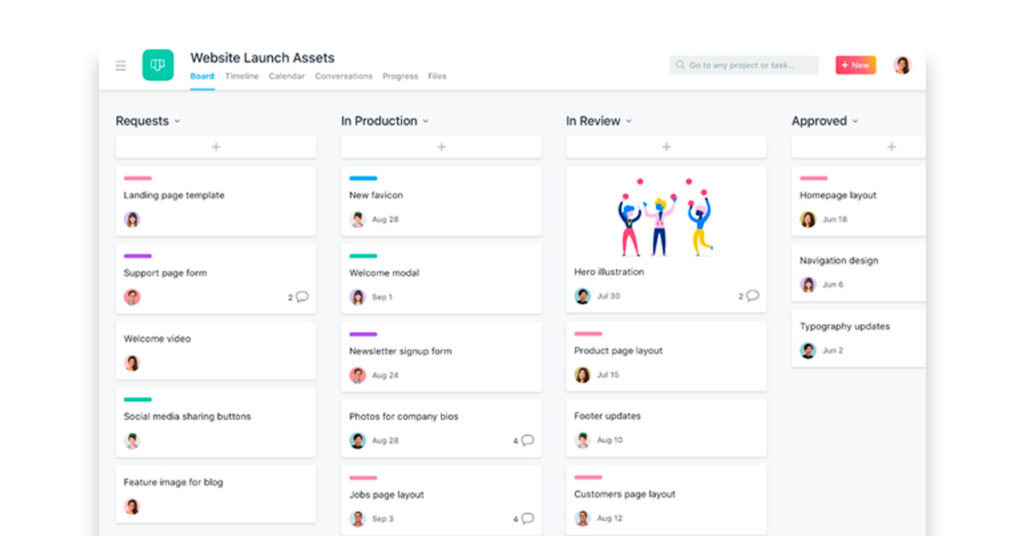Click the Sep 1 date on Welcome modal
The image size is (1024, 536).
[382, 297]
